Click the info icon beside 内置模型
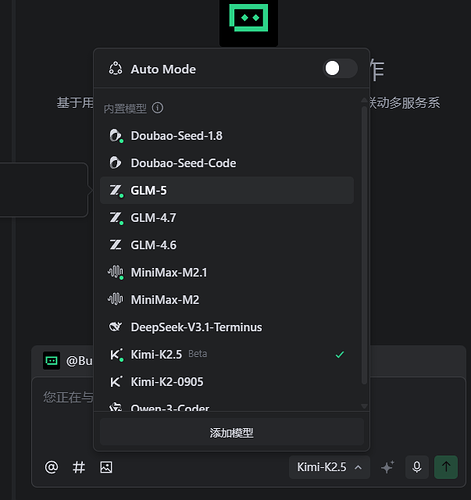The width and height of the screenshot is (471, 500). [157, 108]
